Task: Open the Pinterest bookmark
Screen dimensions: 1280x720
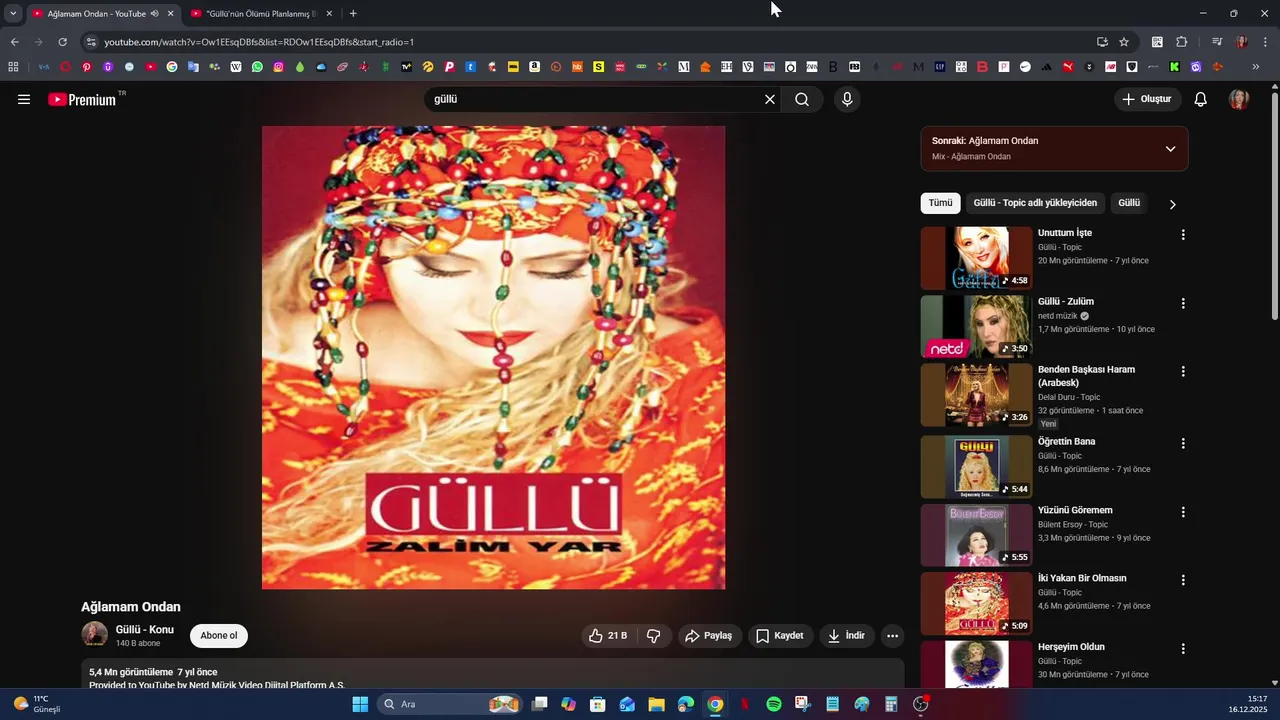Action: 87,67
